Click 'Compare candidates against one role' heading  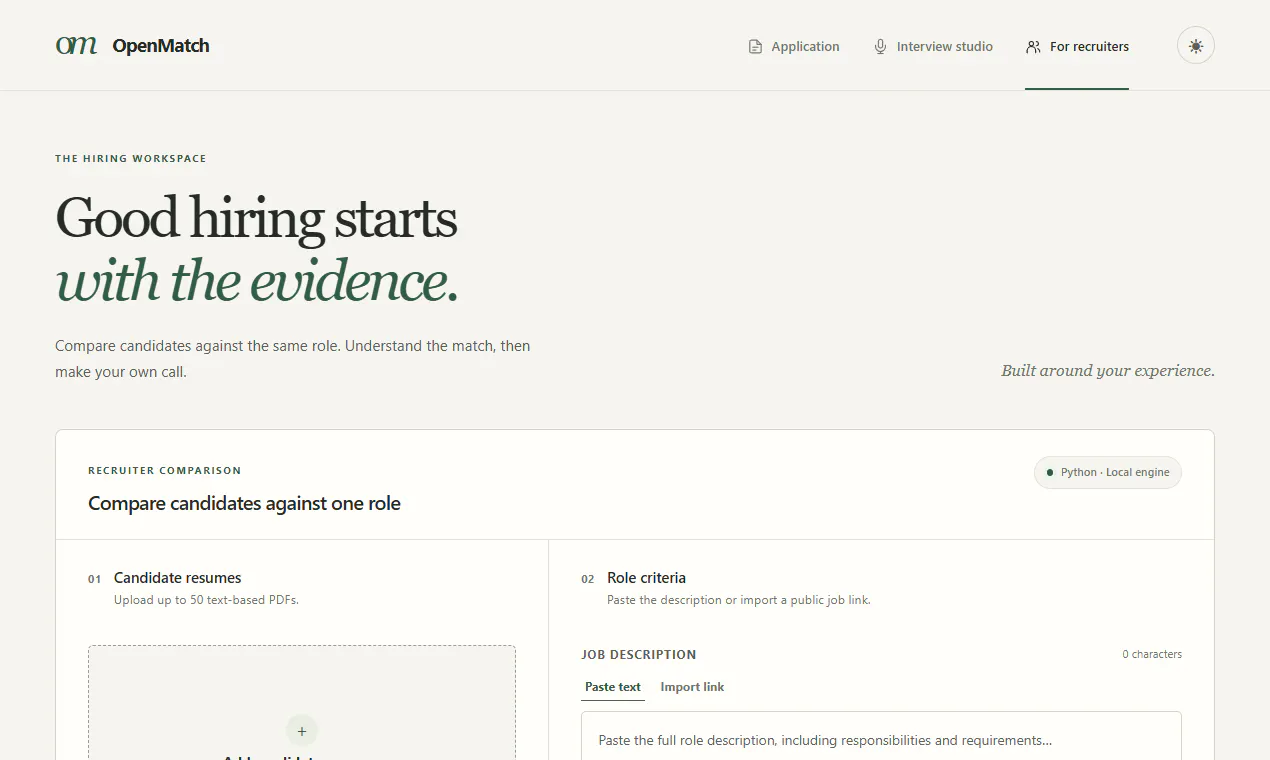(244, 504)
